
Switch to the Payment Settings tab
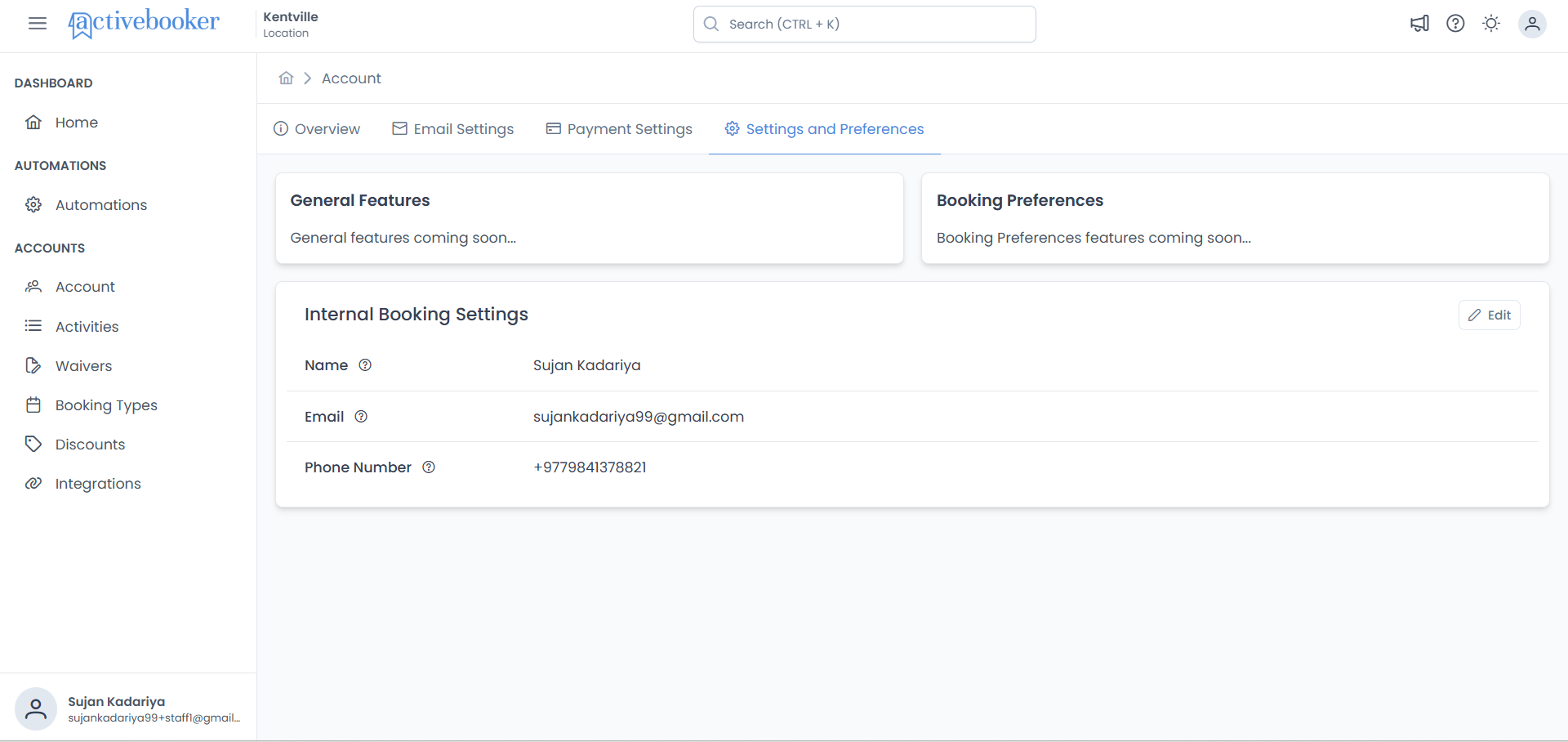[619, 129]
